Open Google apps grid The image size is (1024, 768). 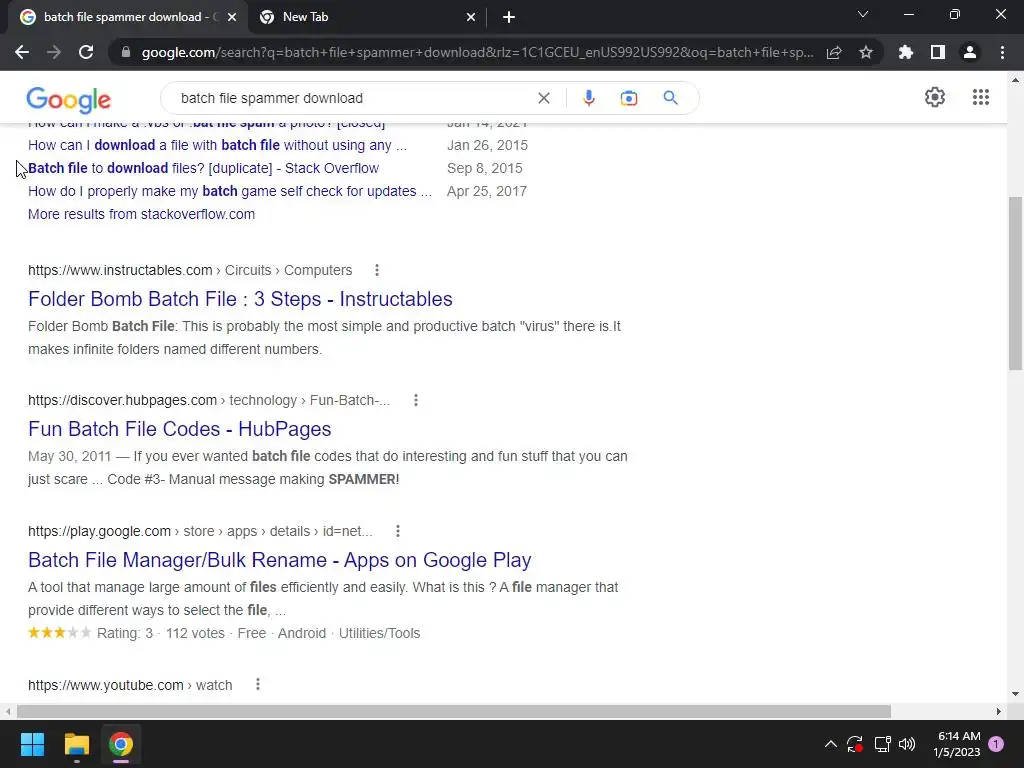click(981, 97)
